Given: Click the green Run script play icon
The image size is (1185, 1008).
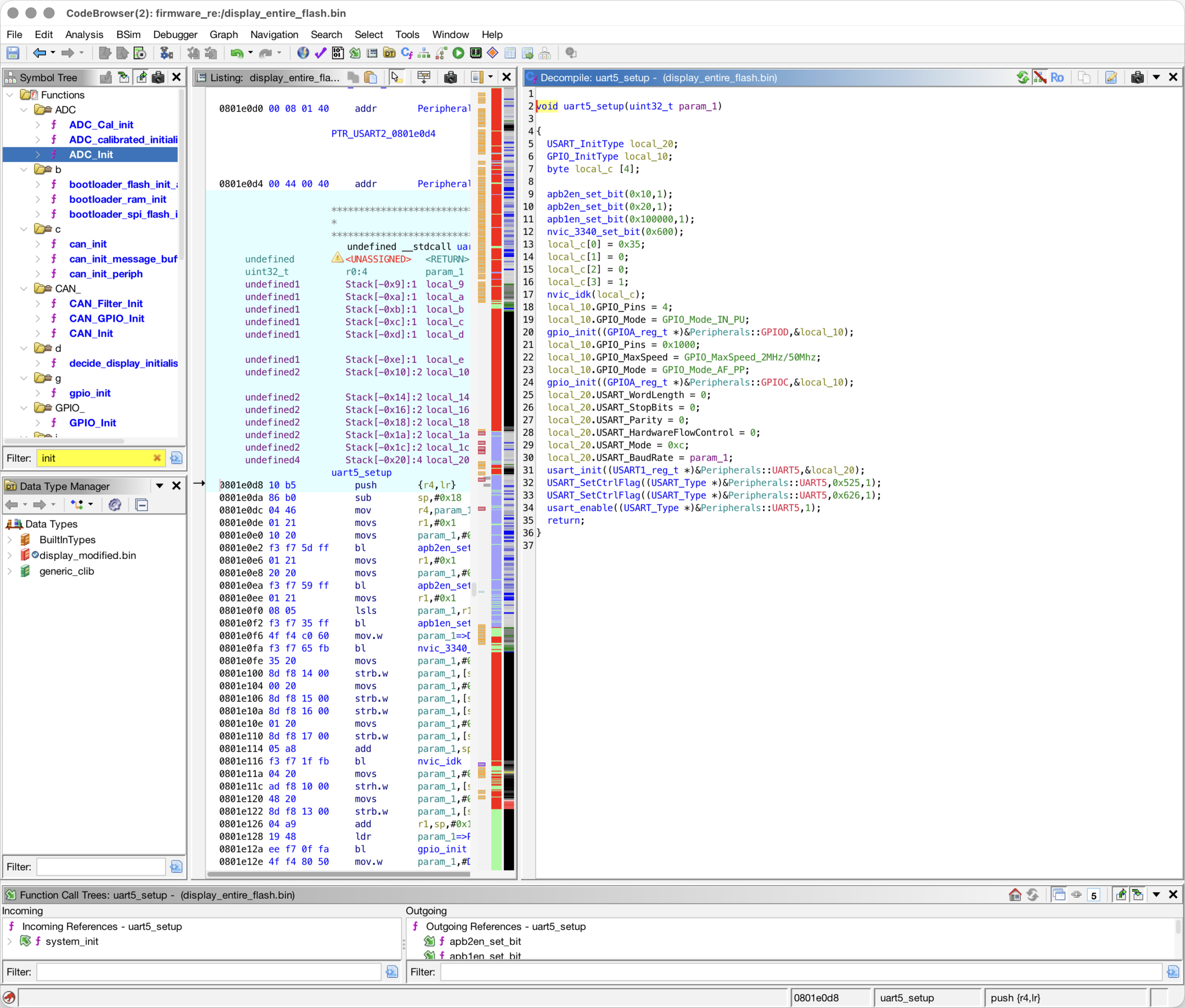Looking at the screenshot, I should (x=458, y=53).
